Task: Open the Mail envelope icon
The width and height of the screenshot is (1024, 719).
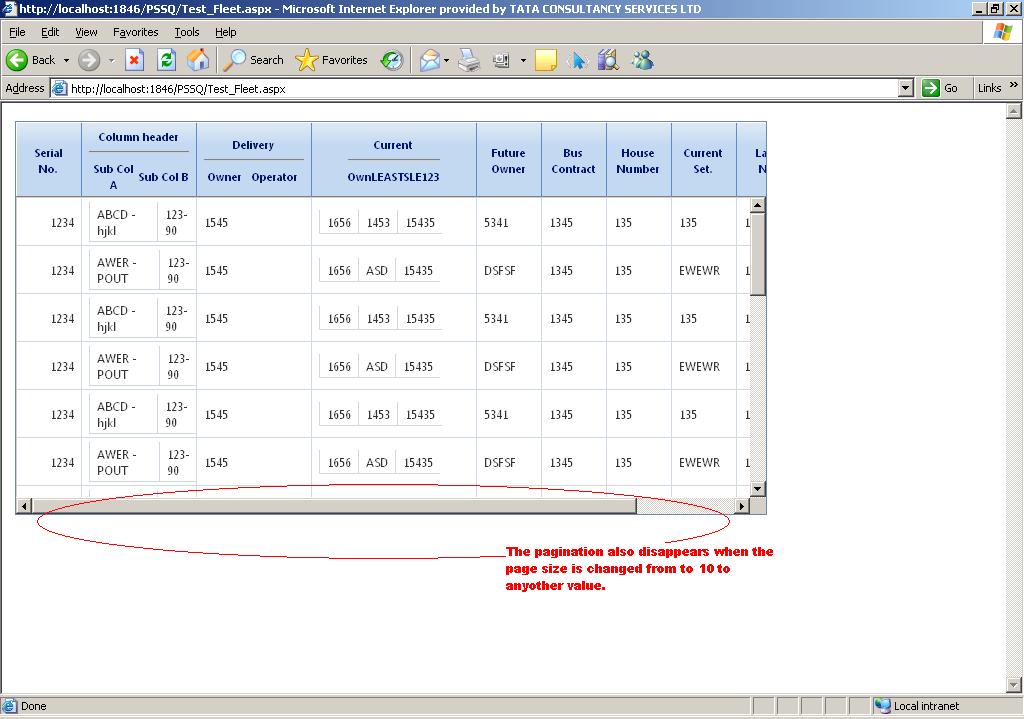Action: pyautogui.click(x=430, y=60)
